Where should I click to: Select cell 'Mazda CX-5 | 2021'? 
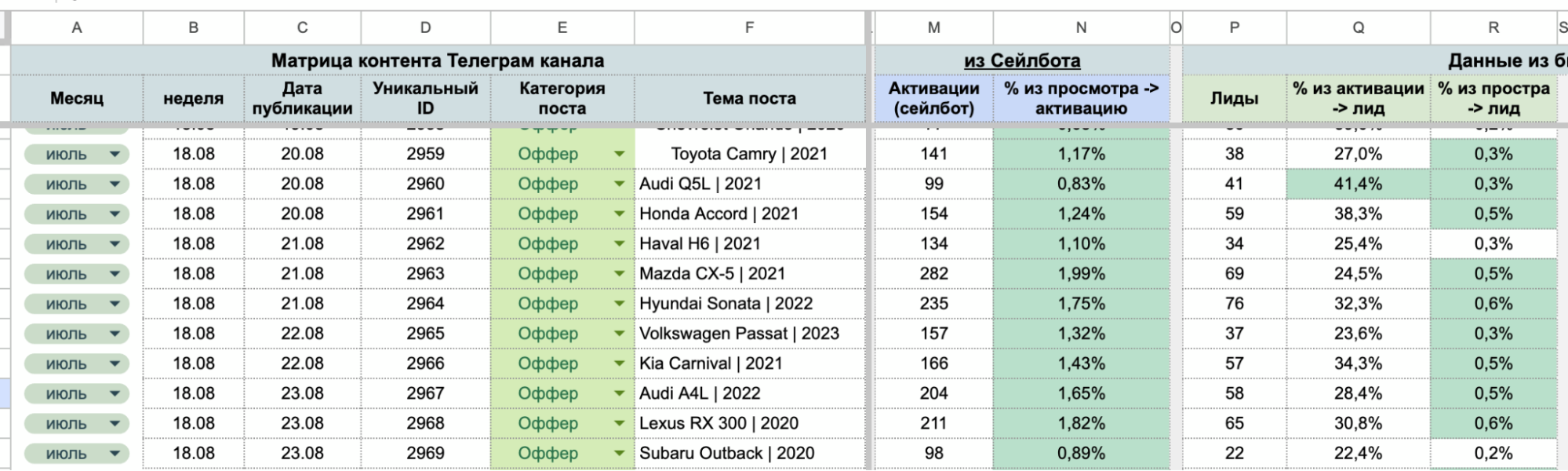point(750,273)
